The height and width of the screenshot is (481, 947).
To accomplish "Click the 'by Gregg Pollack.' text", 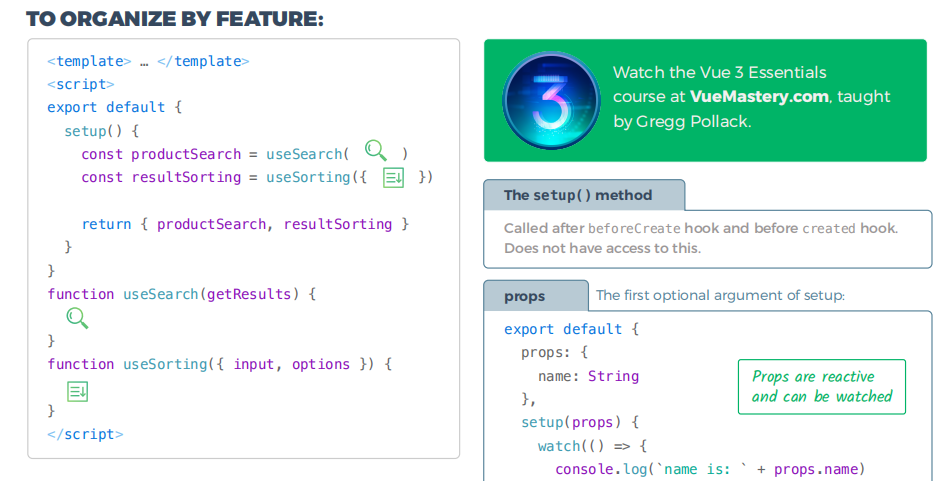I will tap(682, 122).
